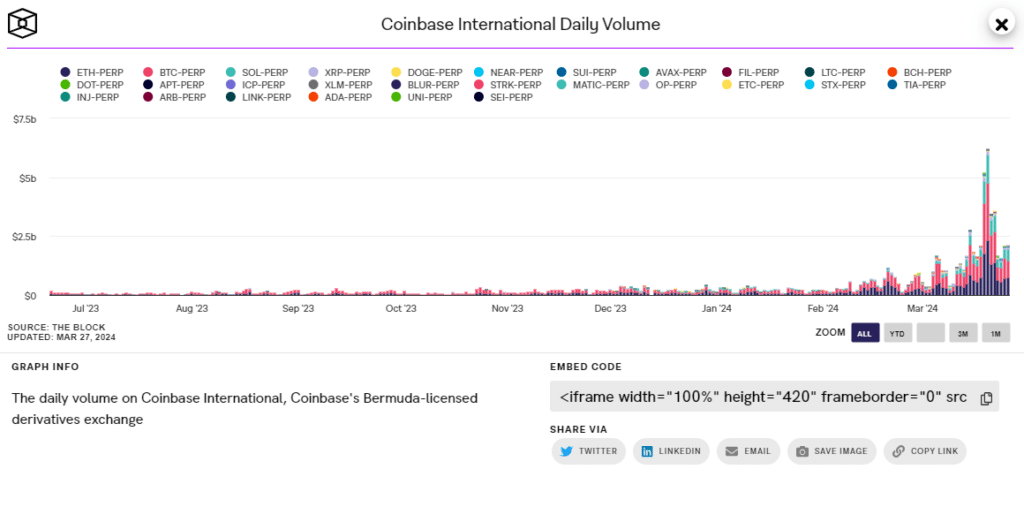The height and width of the screenshot is (507, 1024).
Task: Hide DOT-PERP legend entry
Action: [91, 85]
